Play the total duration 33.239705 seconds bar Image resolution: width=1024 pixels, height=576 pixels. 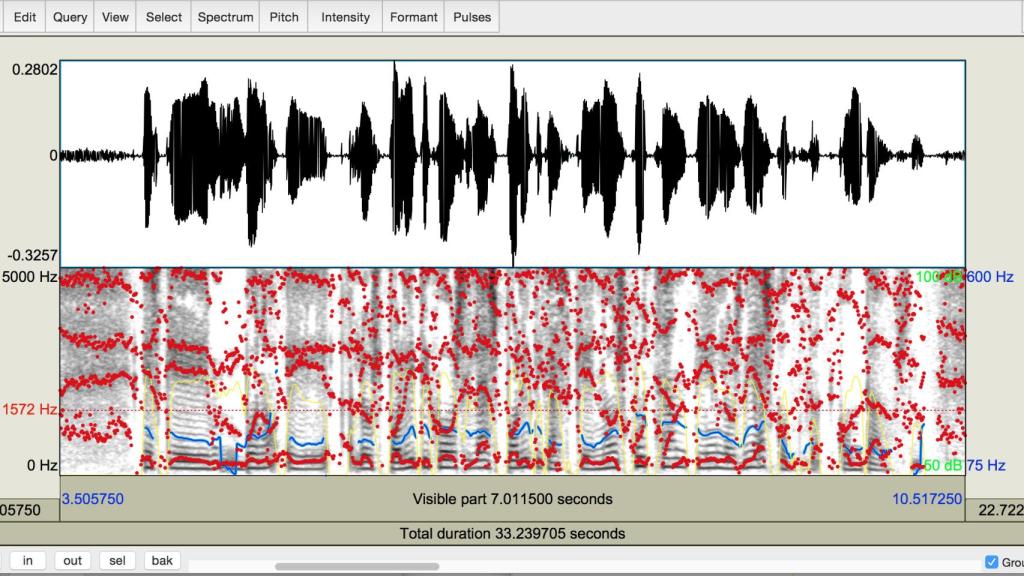[x=512, y=533]
